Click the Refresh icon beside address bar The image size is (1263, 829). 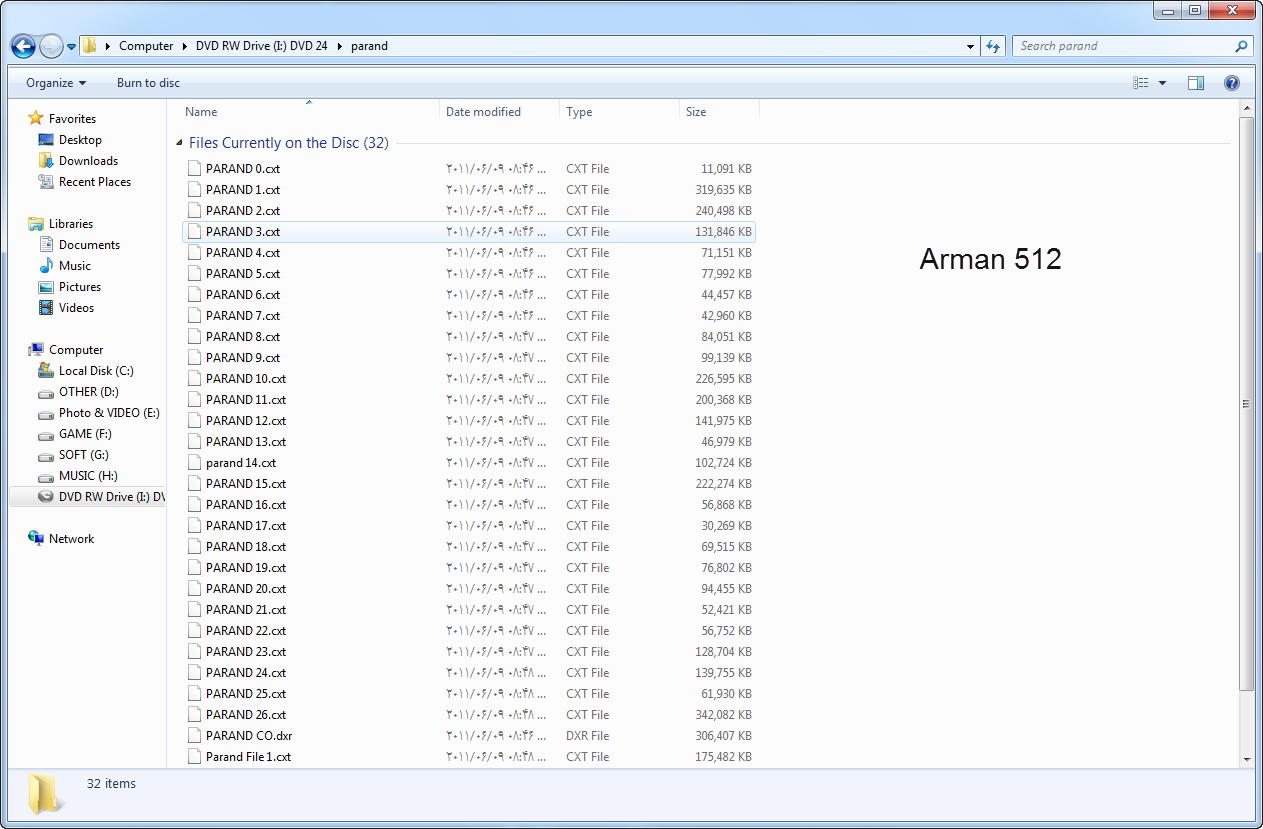[993, 46]
